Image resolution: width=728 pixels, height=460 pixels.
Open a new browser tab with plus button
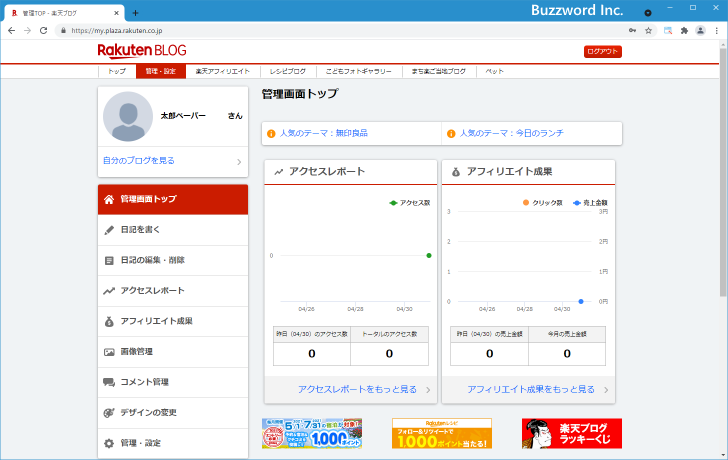coord(135,13)
